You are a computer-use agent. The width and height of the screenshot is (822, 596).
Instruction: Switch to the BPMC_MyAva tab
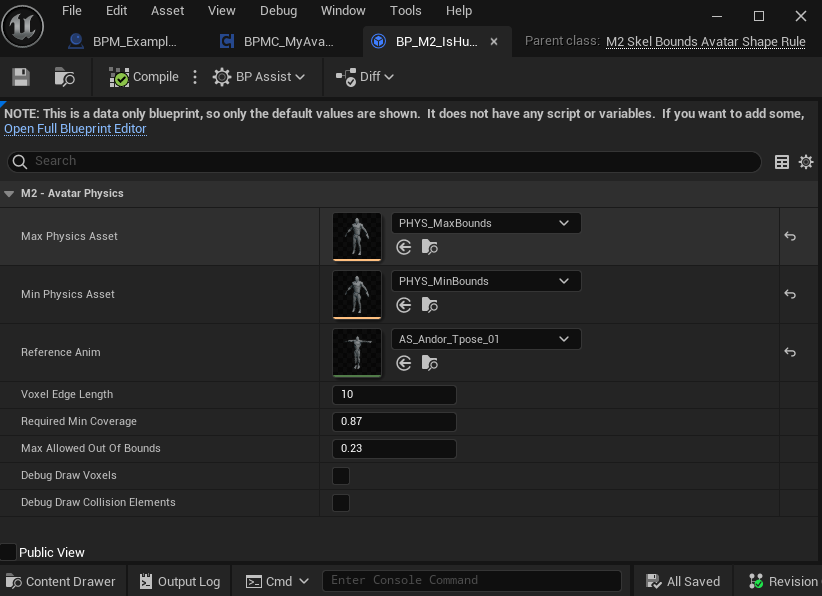coord(287,42)
